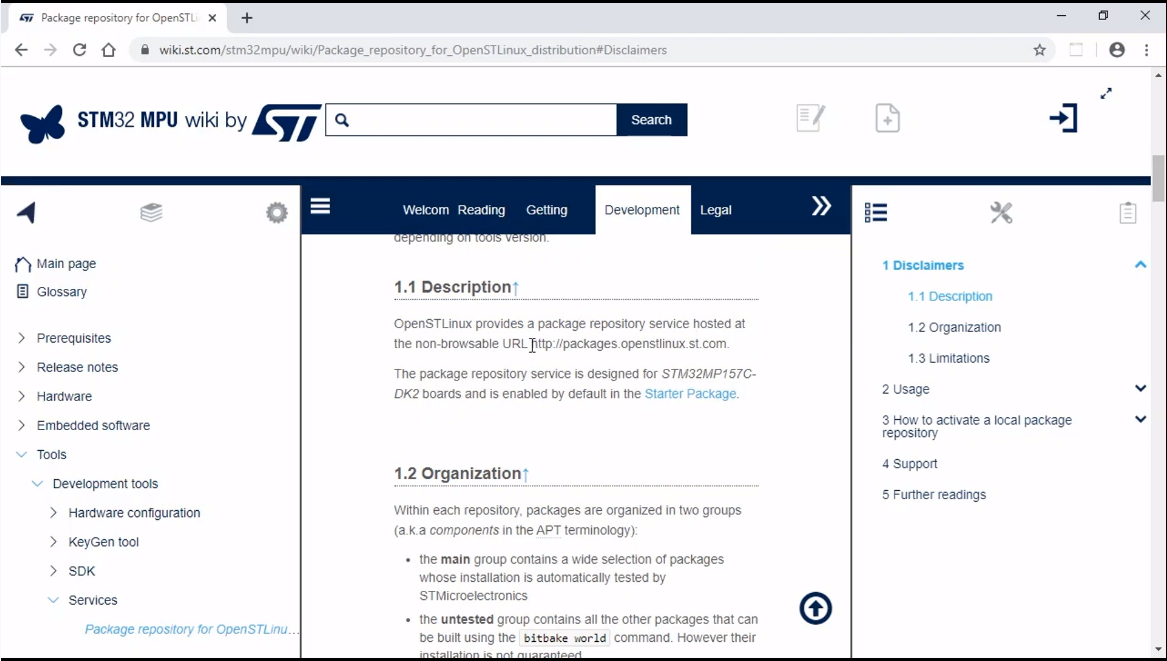Click the Glossary document icon

[22, 292]
